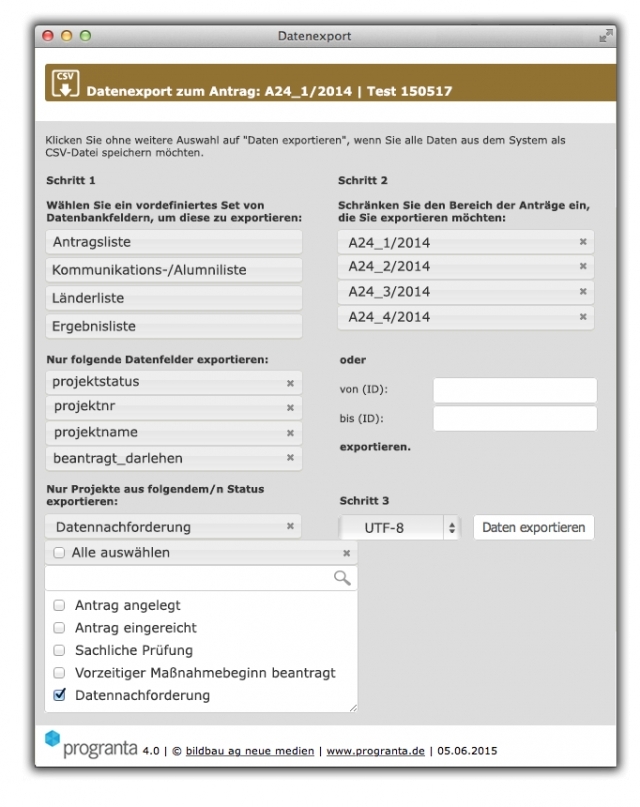Enable the Antrag angelegt checkbox
Viewport: 640px width, 807px height.
pos(59,606)
